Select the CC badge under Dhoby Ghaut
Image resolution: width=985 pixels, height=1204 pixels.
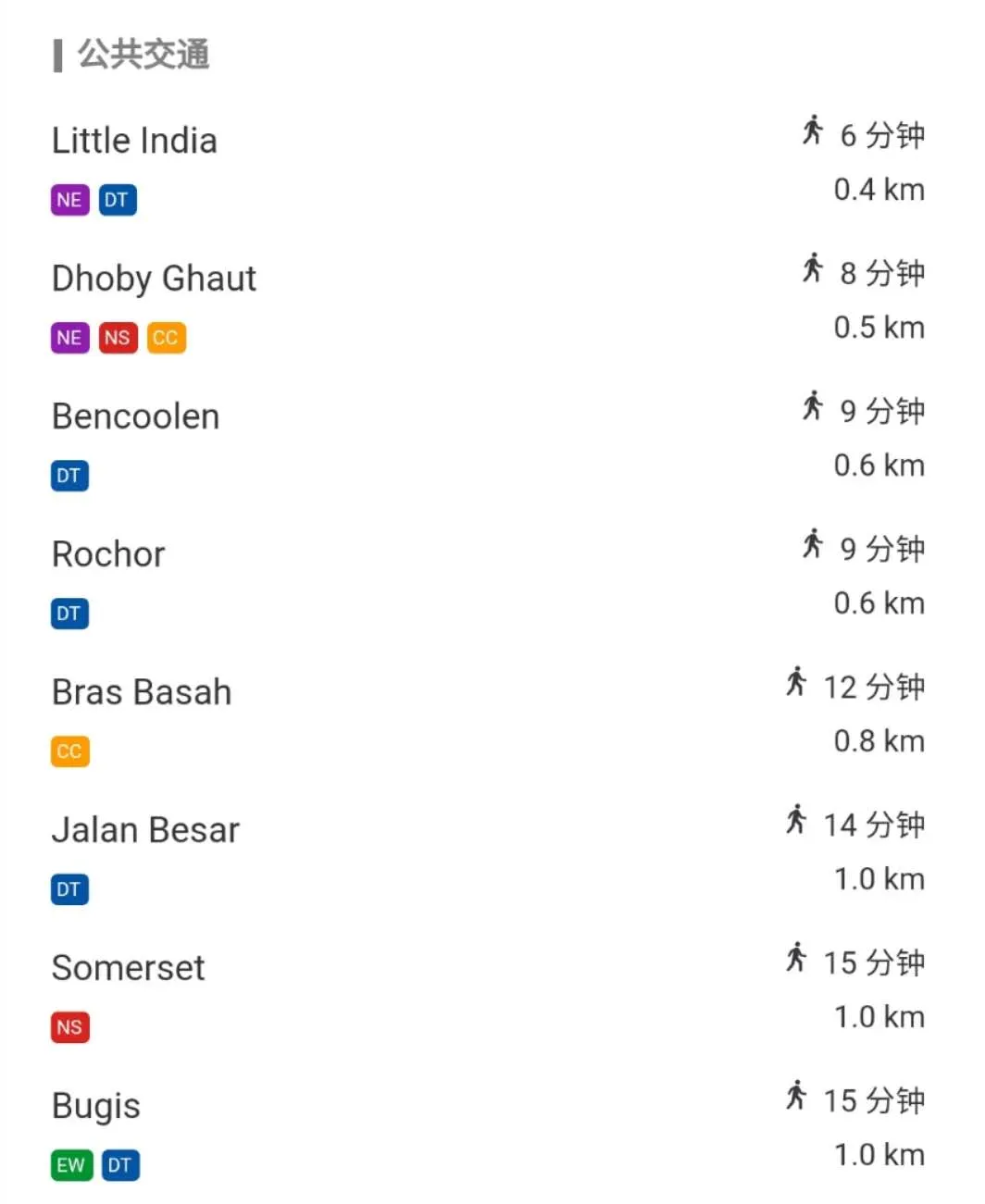click(x=167, y=338)
